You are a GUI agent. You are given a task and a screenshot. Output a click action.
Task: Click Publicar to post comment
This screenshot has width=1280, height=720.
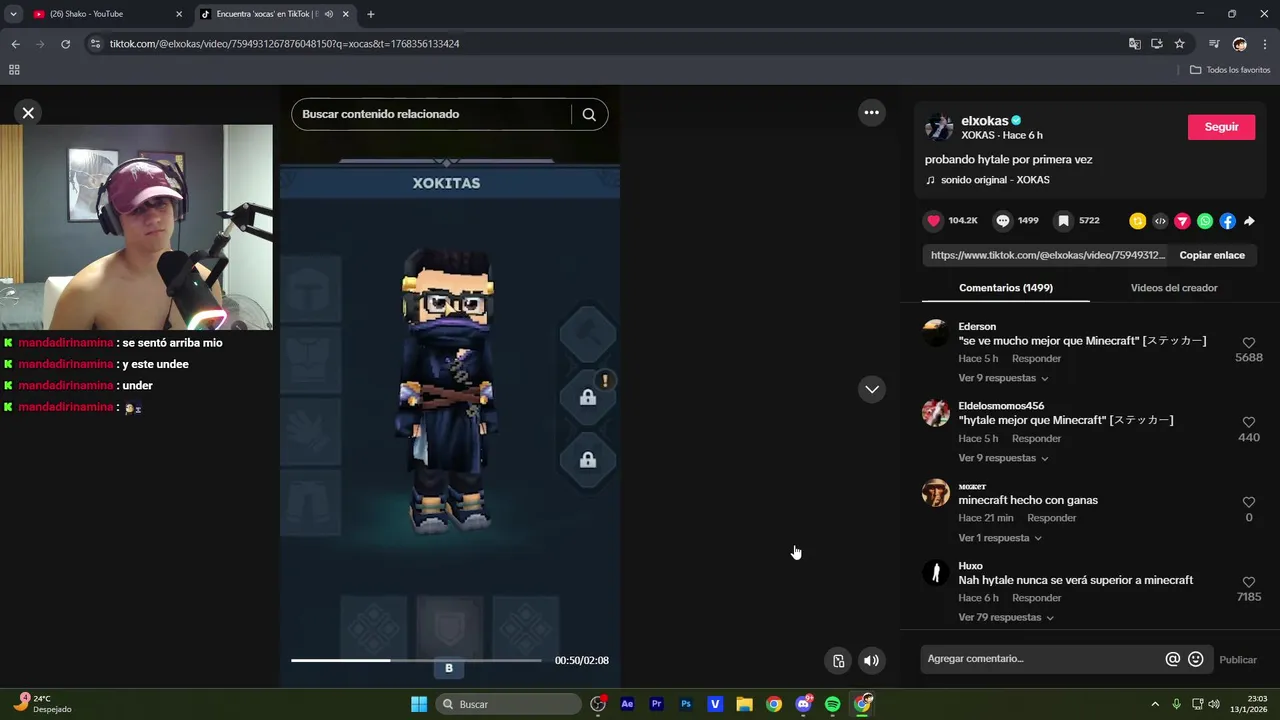coord(1238,660)
